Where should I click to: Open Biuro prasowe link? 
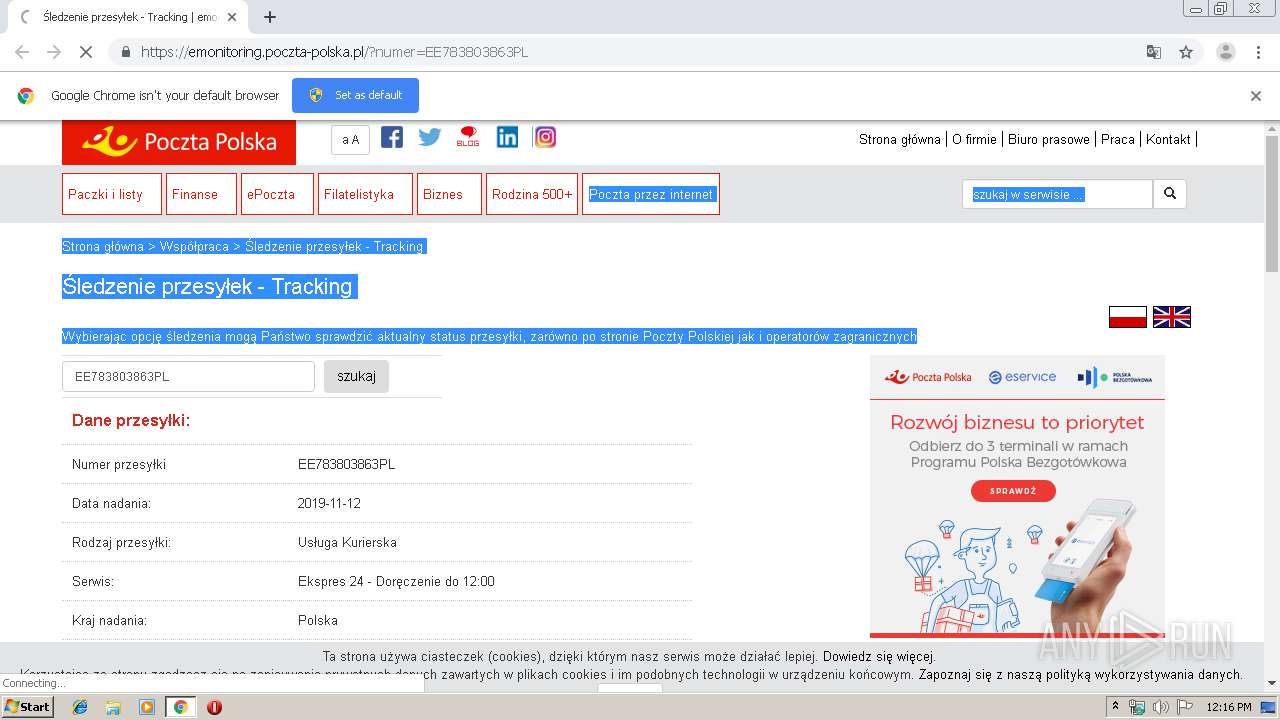pyautogui.click(x=1049, y=139)
